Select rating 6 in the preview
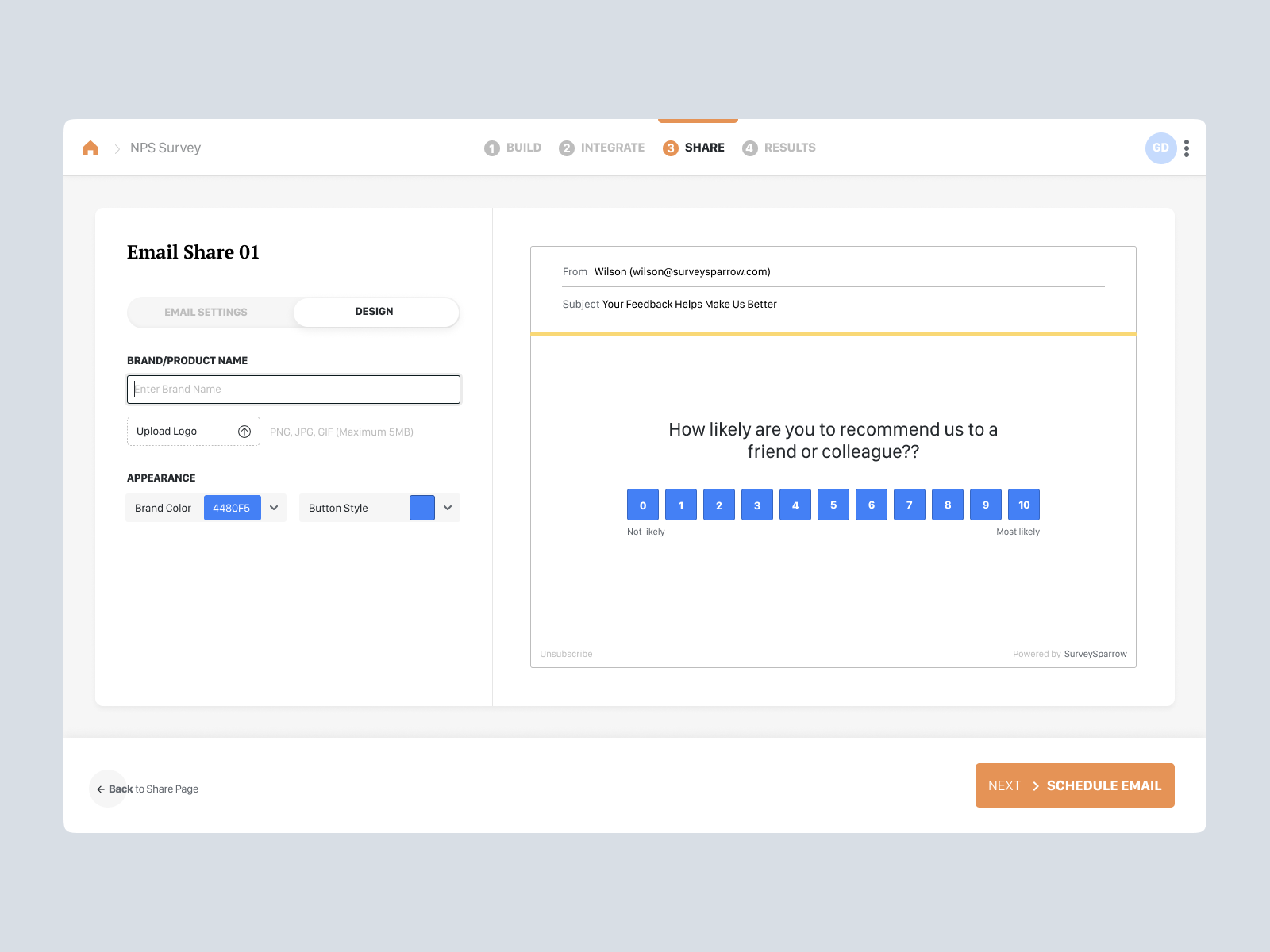Viewport: 1270px width, 952px height. (x=872, y=505)
